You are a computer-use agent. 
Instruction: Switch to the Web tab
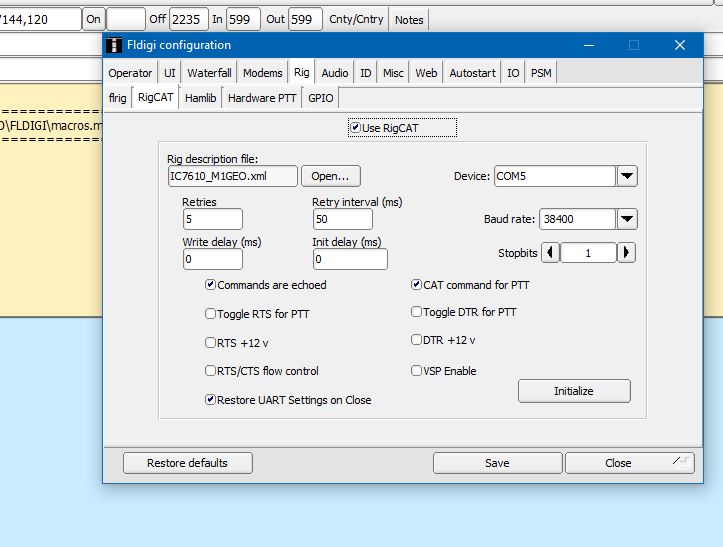click(426, 73)
